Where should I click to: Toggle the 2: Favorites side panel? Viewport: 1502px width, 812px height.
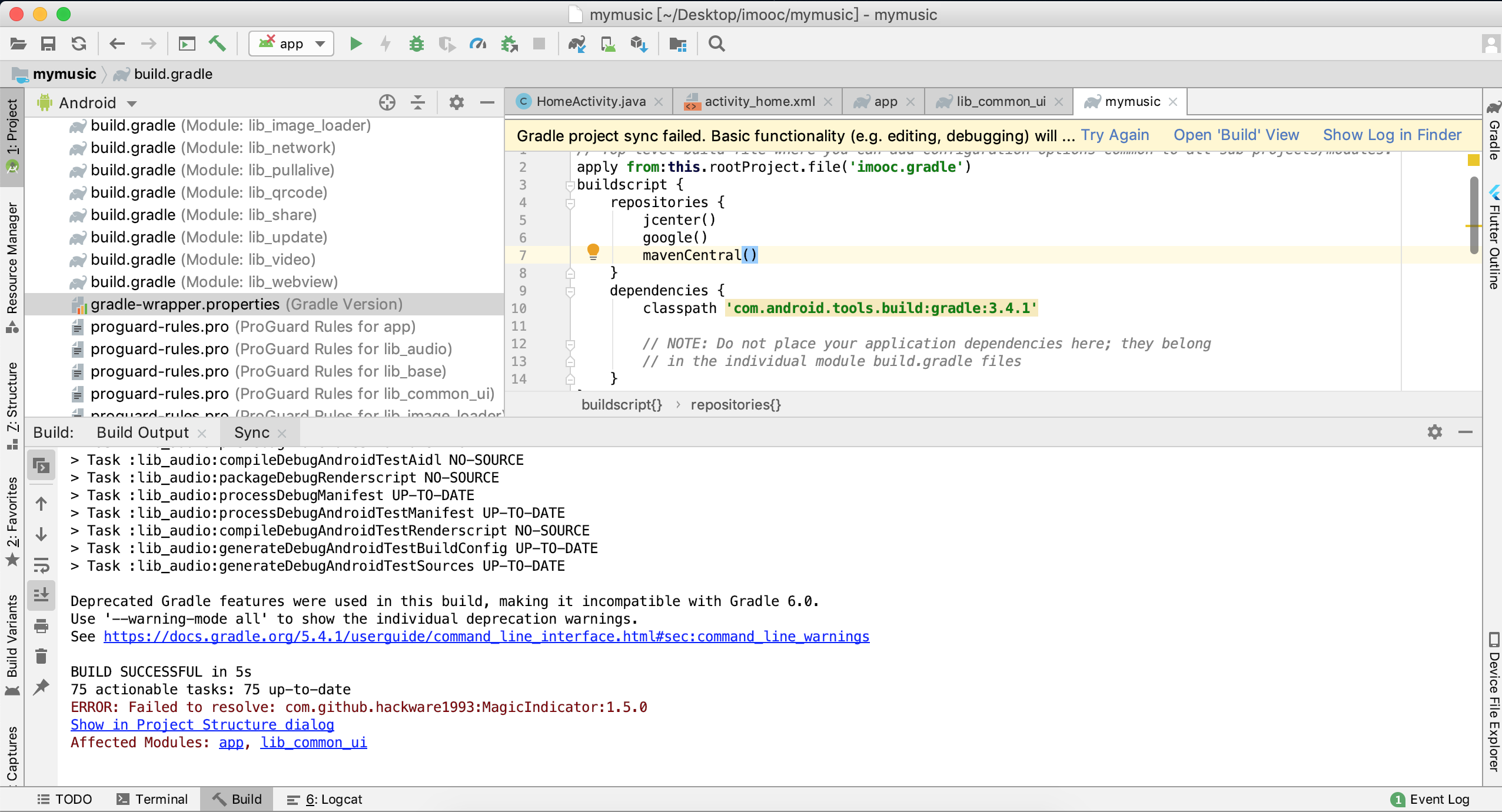[x=12, y=521]
